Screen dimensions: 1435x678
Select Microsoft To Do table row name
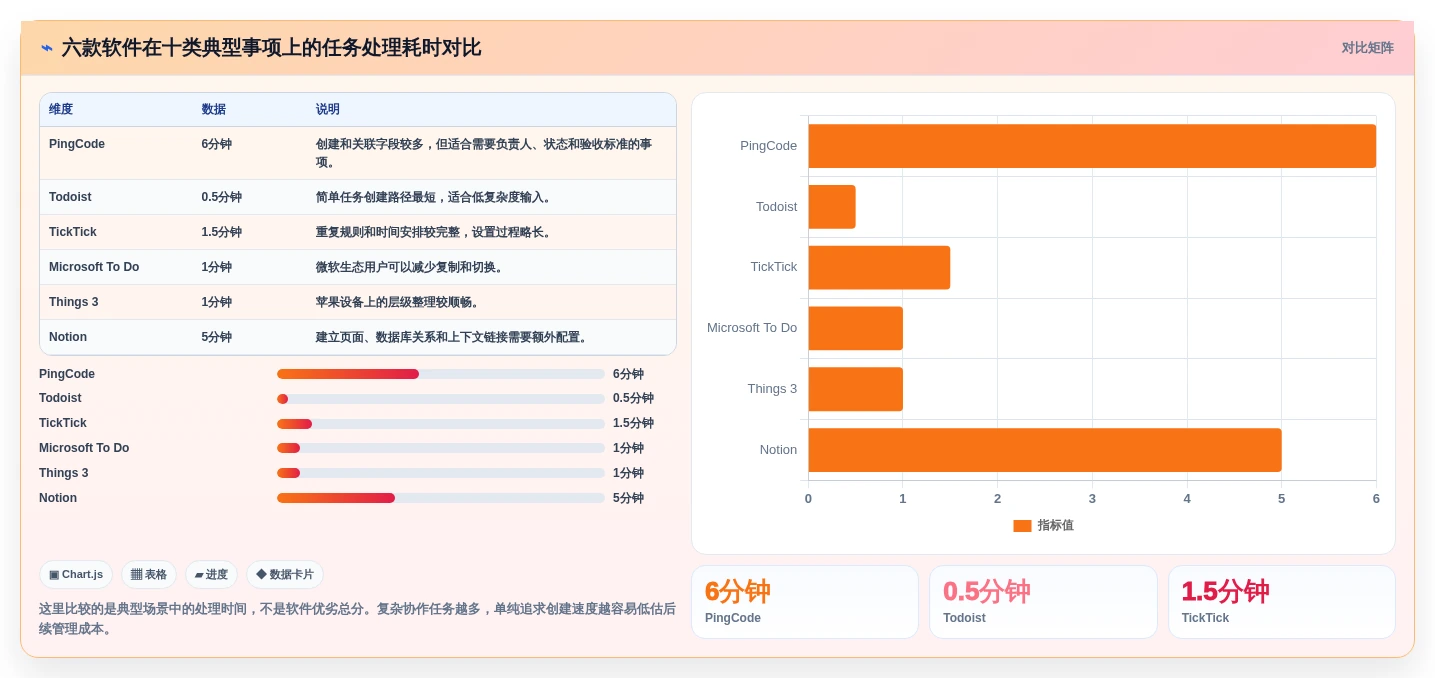point(94,267)
